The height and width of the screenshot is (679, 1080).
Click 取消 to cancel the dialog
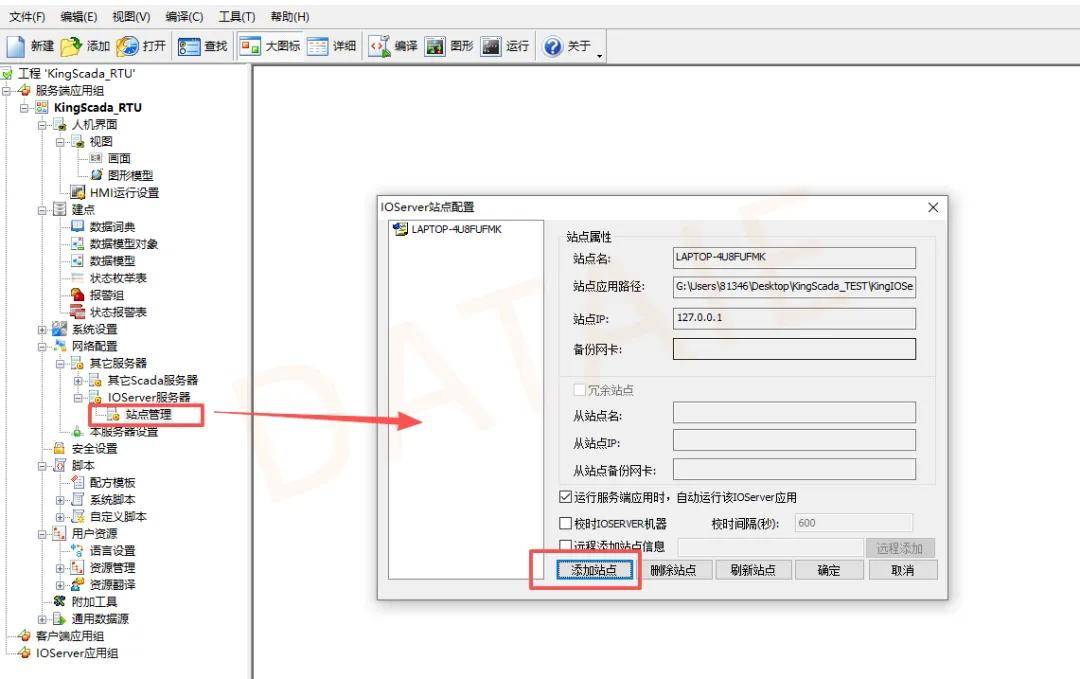pos(903,570)
